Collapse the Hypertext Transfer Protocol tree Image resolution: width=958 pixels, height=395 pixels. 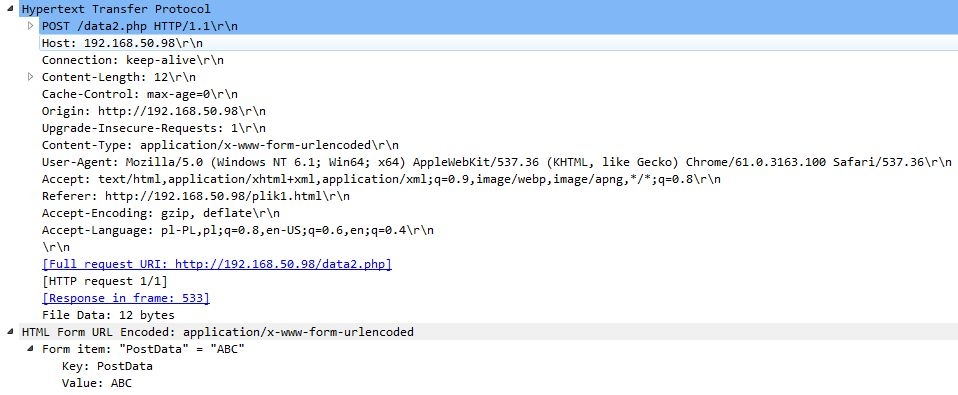(x=10, y=9)
